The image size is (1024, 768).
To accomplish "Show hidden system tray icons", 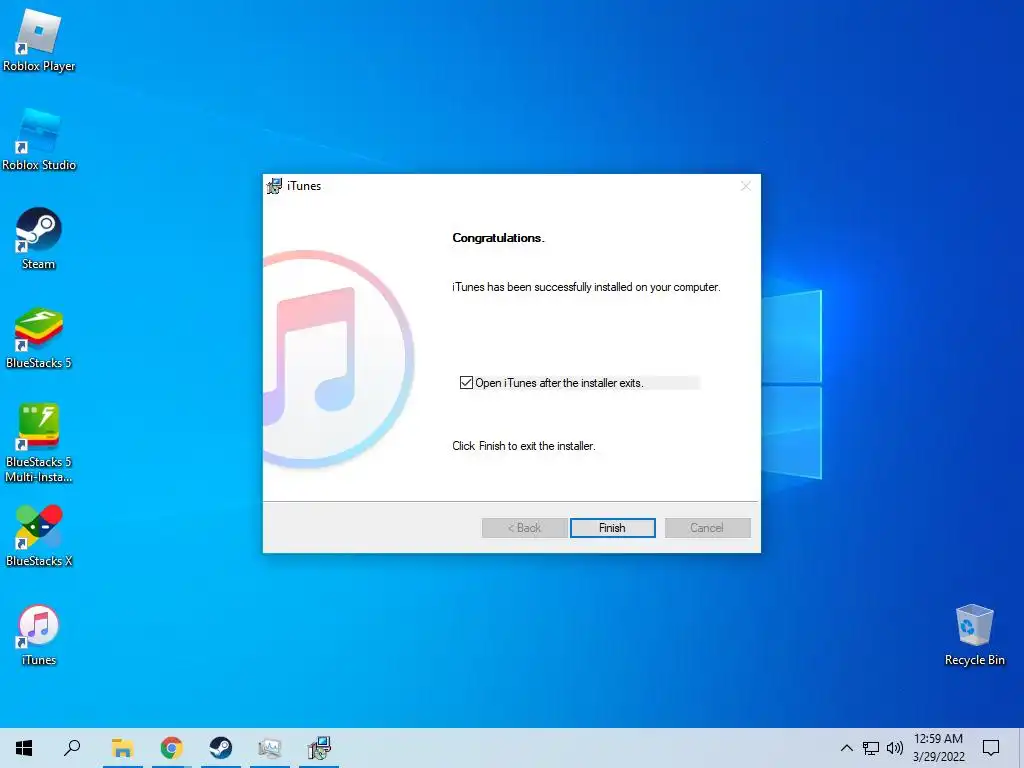I will click(x=846, y=748).
